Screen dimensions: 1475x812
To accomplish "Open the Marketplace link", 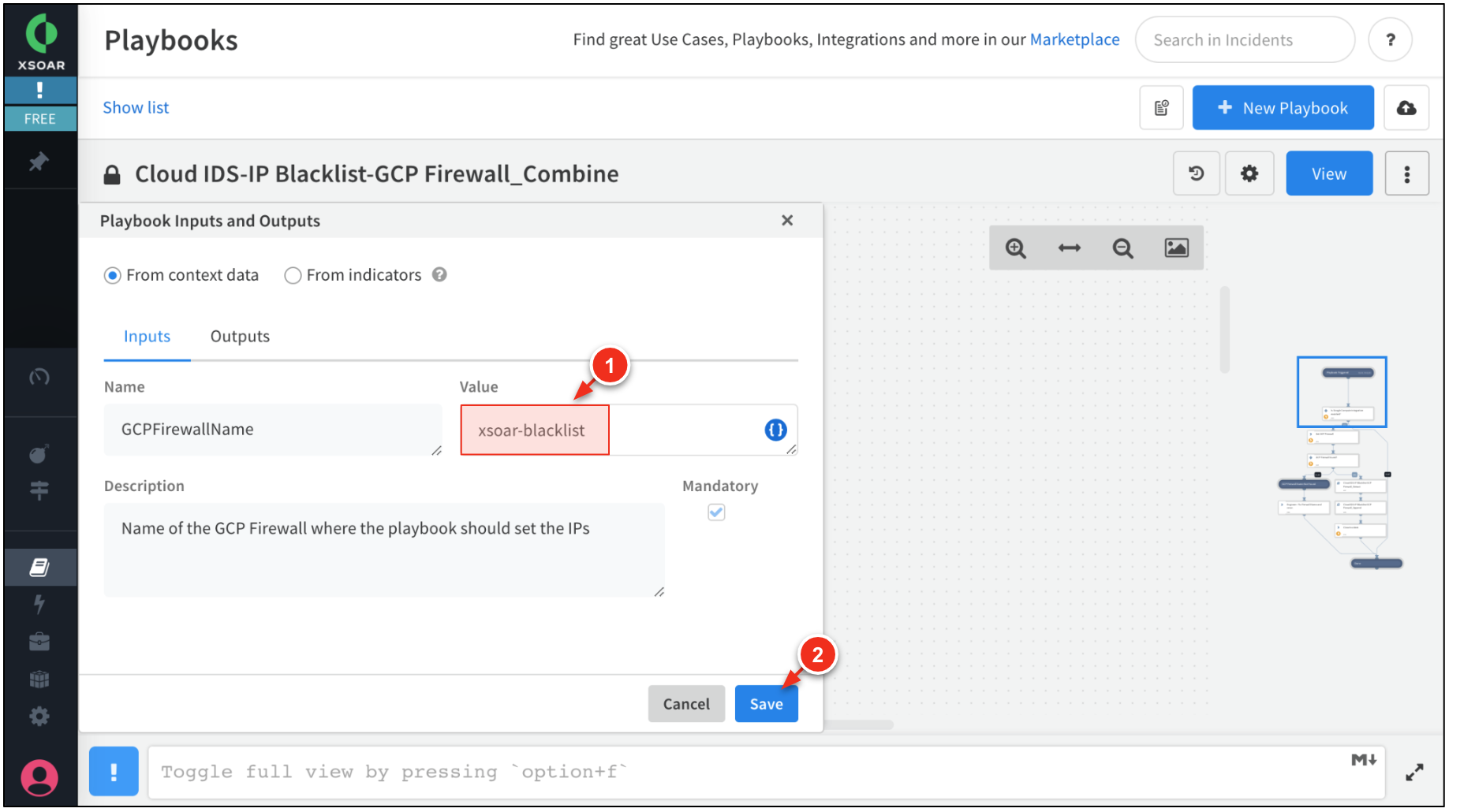I will (1074, 39).
